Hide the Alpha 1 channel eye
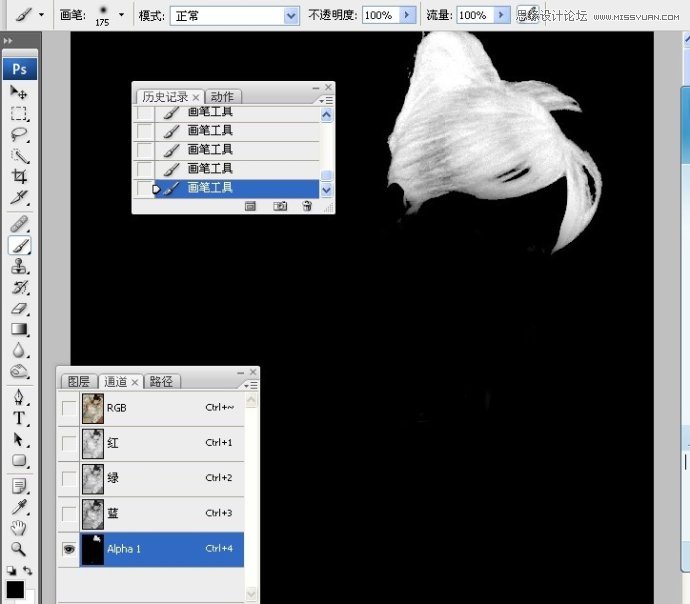 tap(68, 549)
